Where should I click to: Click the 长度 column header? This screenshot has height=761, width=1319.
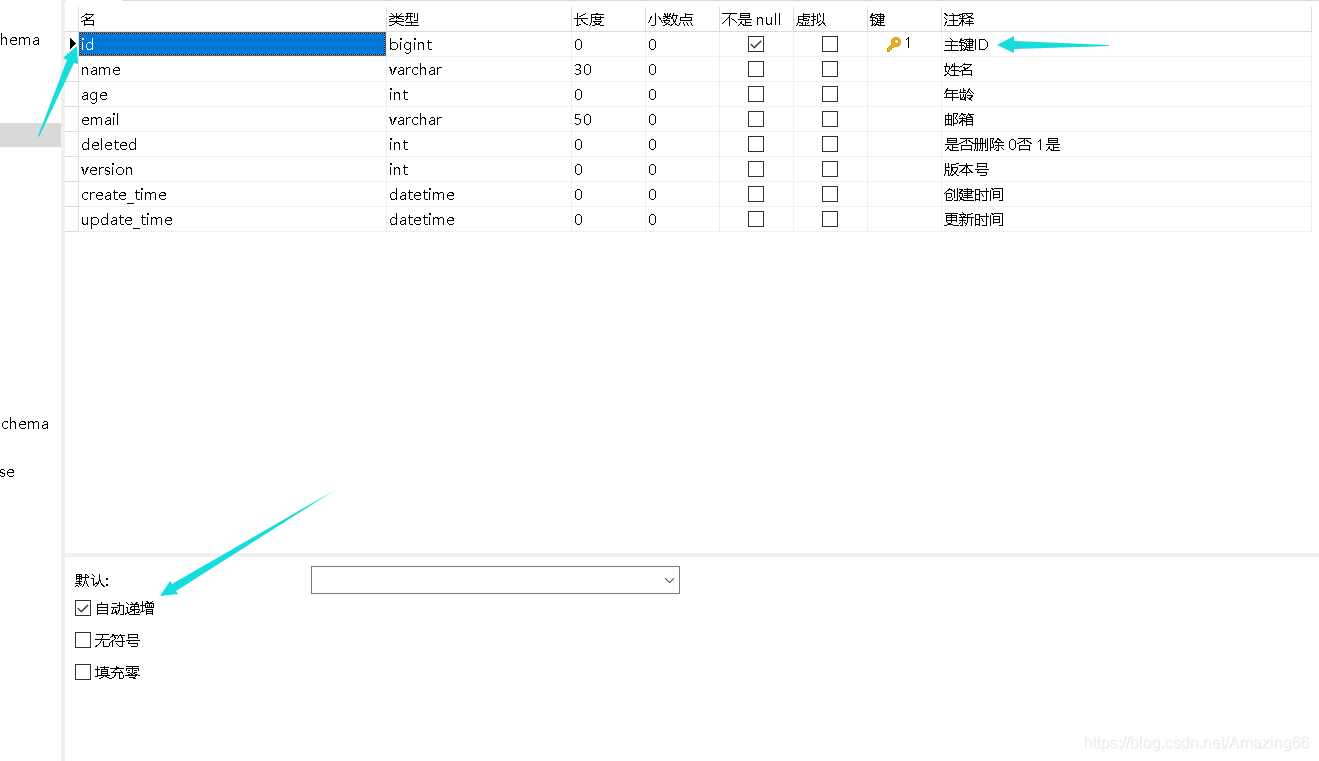tap(608, 20)
